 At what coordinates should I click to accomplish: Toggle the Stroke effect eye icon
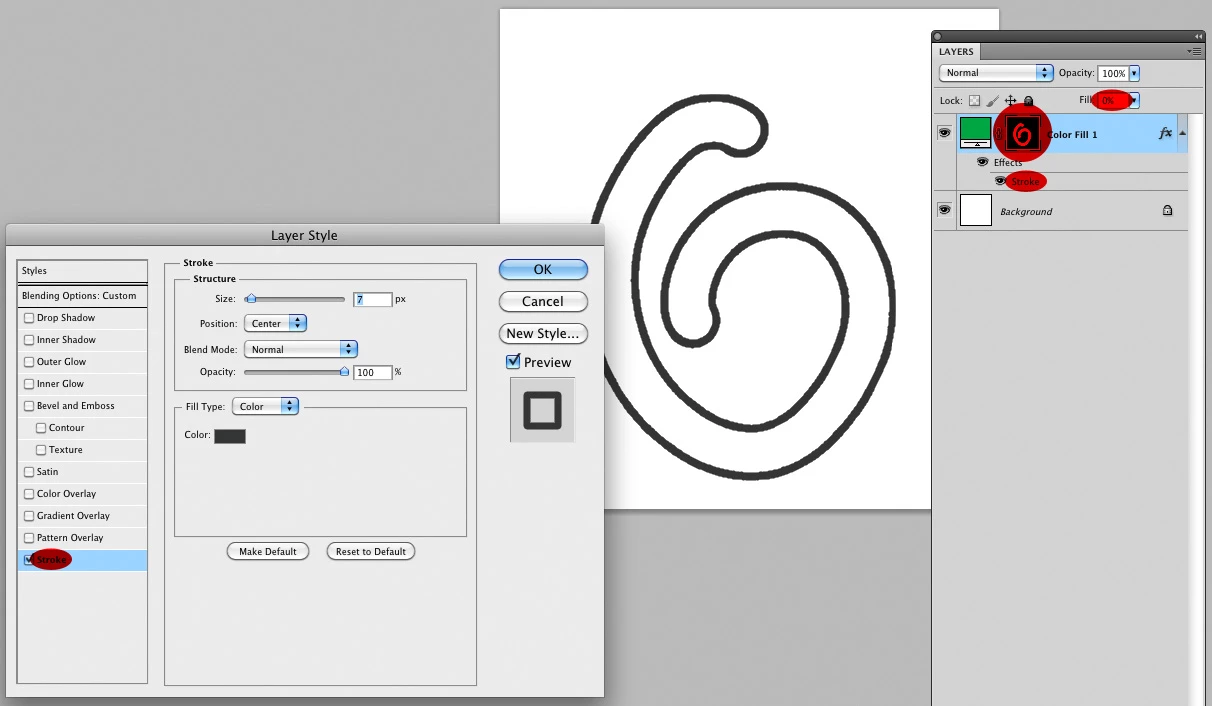pyautogui.click(x=1000, y=181)
